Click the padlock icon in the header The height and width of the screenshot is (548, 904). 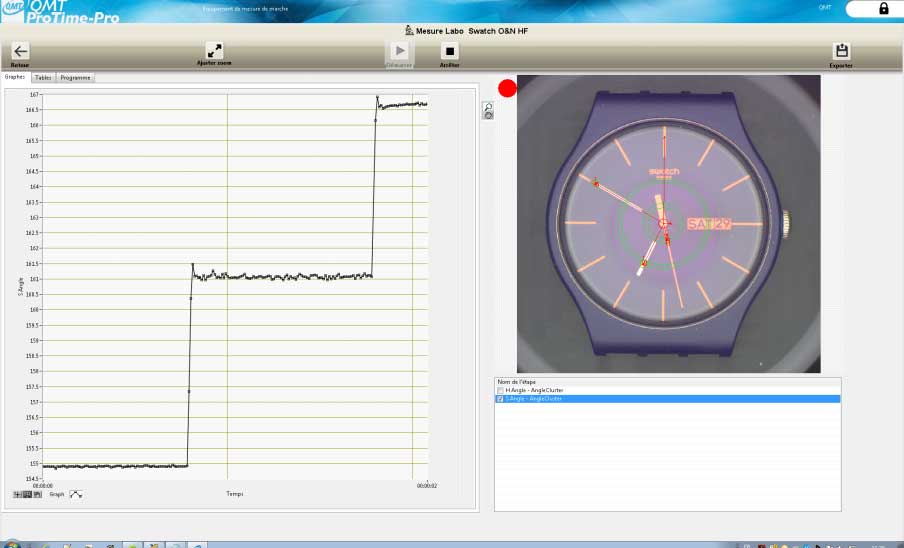883,8
